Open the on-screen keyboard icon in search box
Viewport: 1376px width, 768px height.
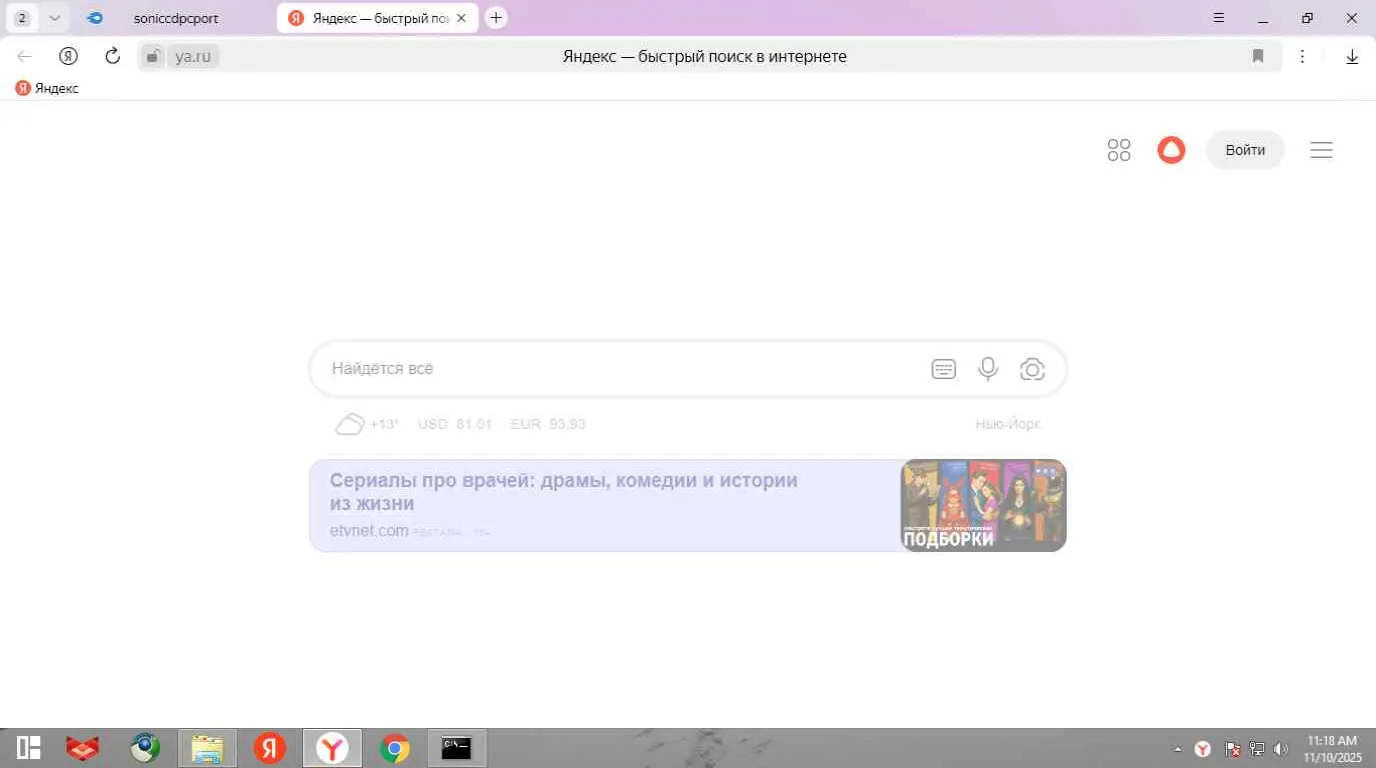944,369
